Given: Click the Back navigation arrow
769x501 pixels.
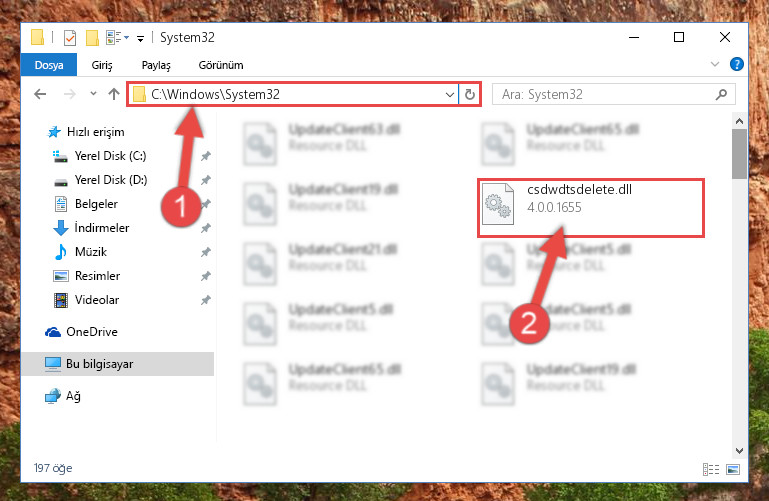Looking at the screenshot, I should pos(40,94).
